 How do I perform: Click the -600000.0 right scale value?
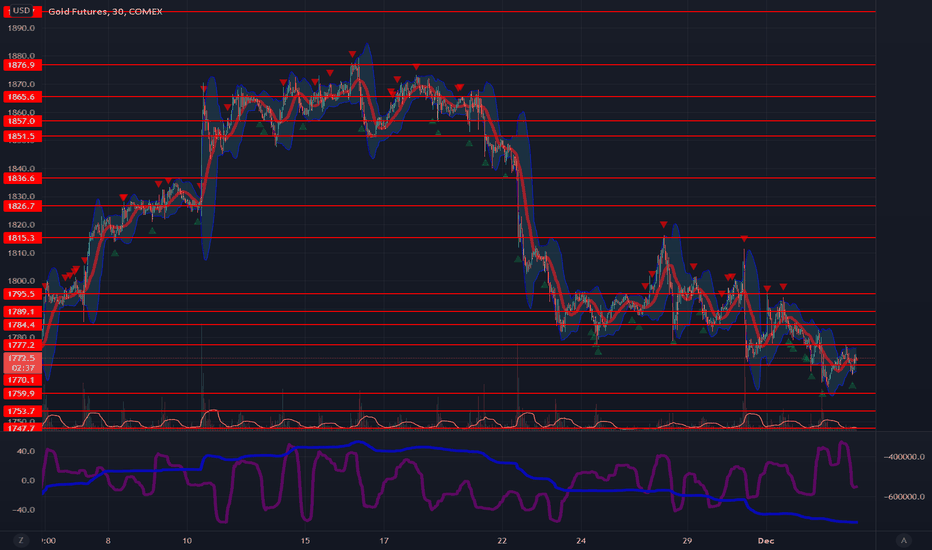pos(903,496)
